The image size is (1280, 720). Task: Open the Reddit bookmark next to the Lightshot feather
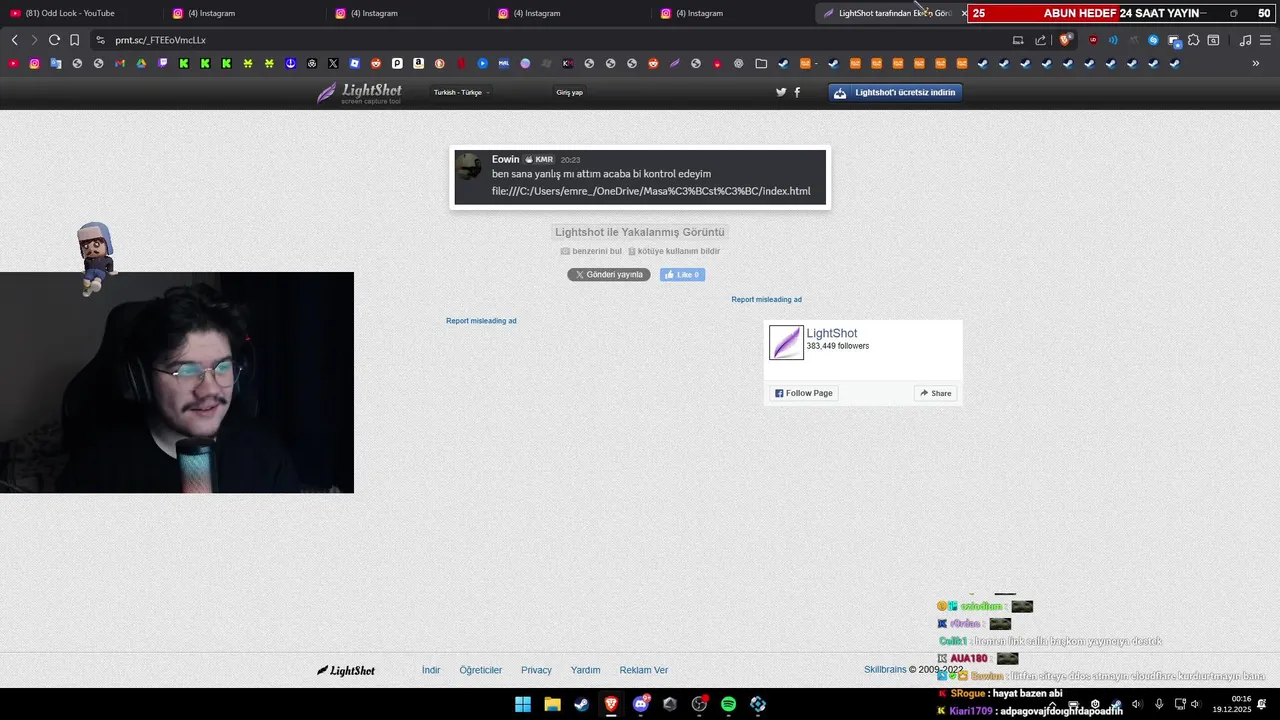click(x=653, y=63)
